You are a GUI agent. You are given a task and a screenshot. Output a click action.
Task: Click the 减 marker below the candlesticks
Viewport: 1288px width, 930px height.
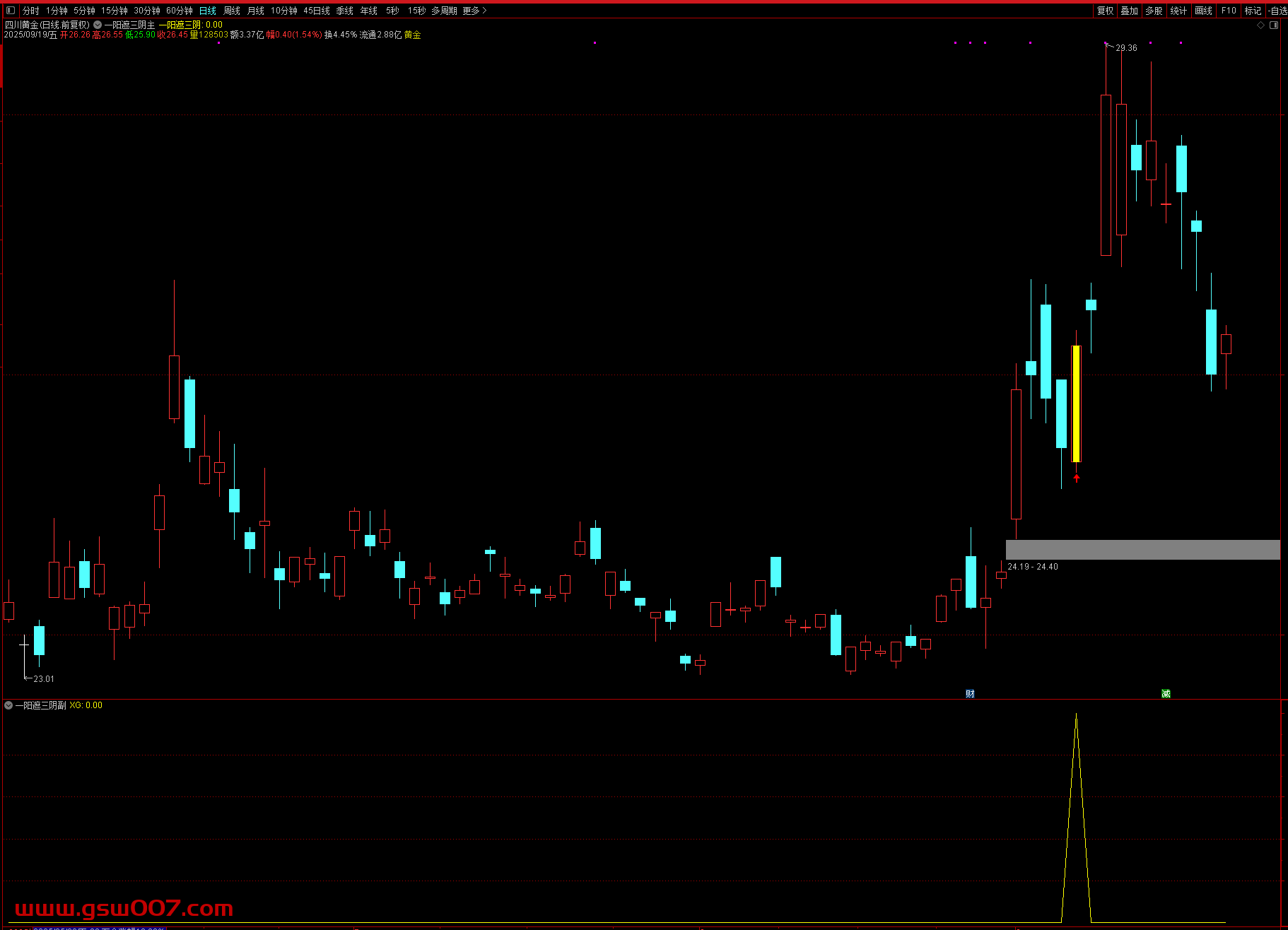(x=1166, y=694)
